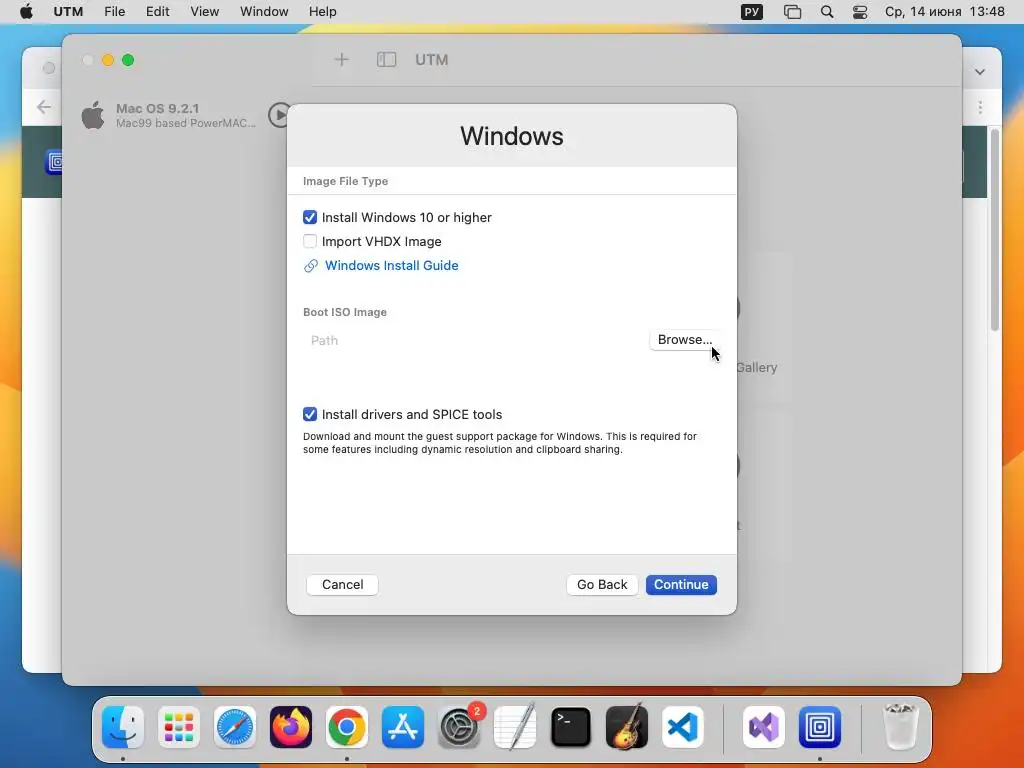The height and width of the screenshot is (768, 1024).
Task: Open UTM app icon in Dock
Action: coord(820,727)
